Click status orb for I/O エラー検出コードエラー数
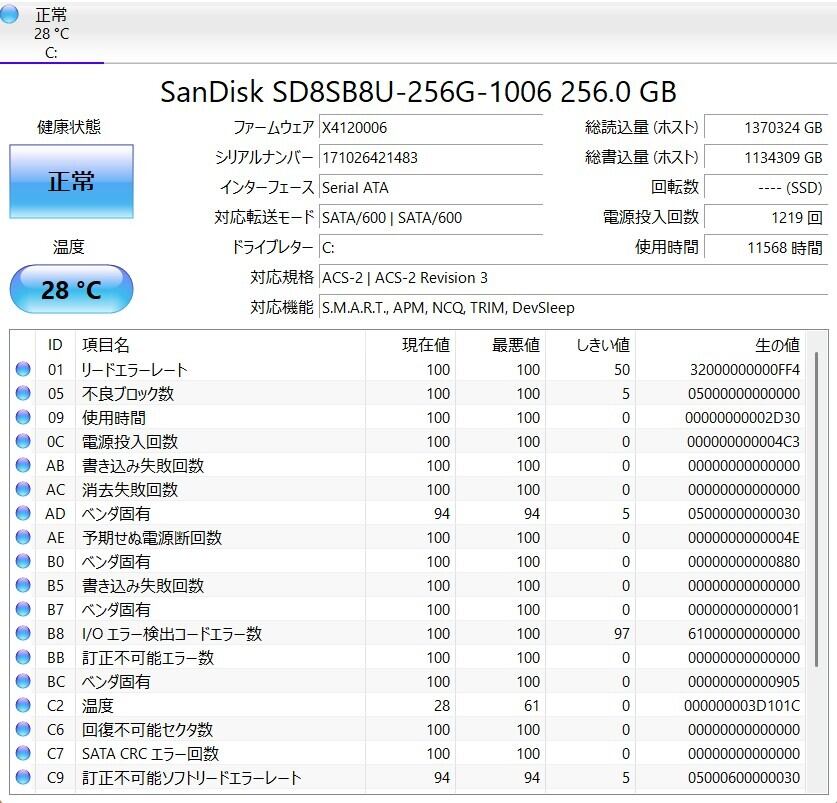The width and height of the screenshot is (837, 803). point(23,634)
